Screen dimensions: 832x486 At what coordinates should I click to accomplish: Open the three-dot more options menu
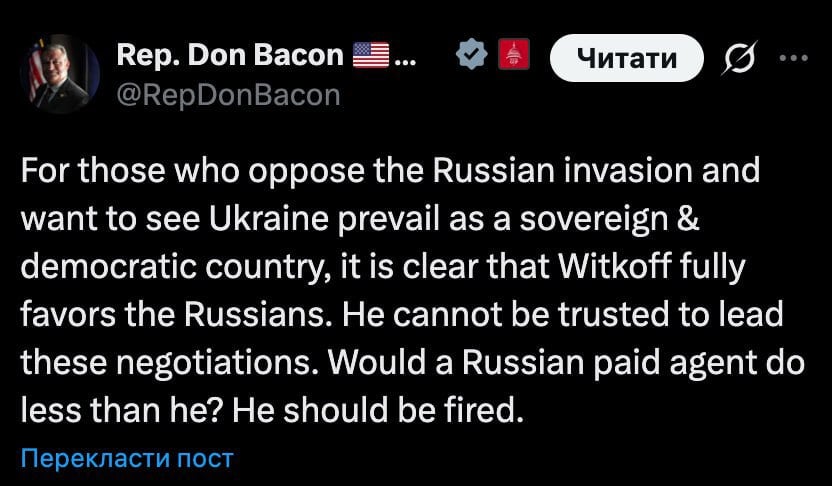tap(792, 58)
